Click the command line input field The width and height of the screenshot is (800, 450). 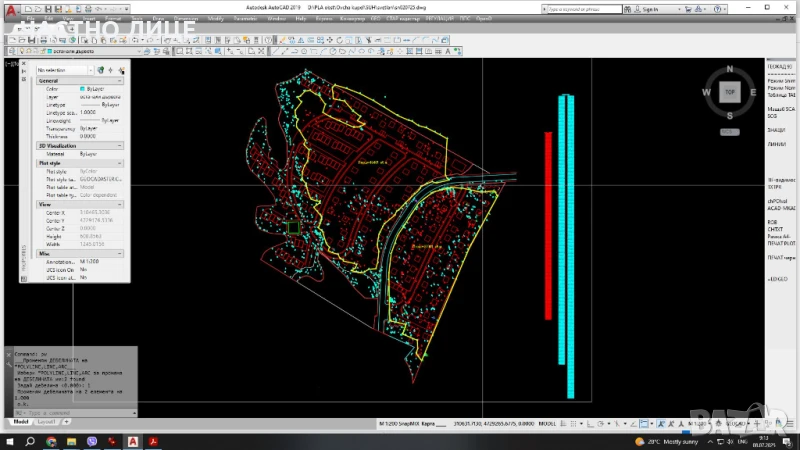[x=70, y=412]
